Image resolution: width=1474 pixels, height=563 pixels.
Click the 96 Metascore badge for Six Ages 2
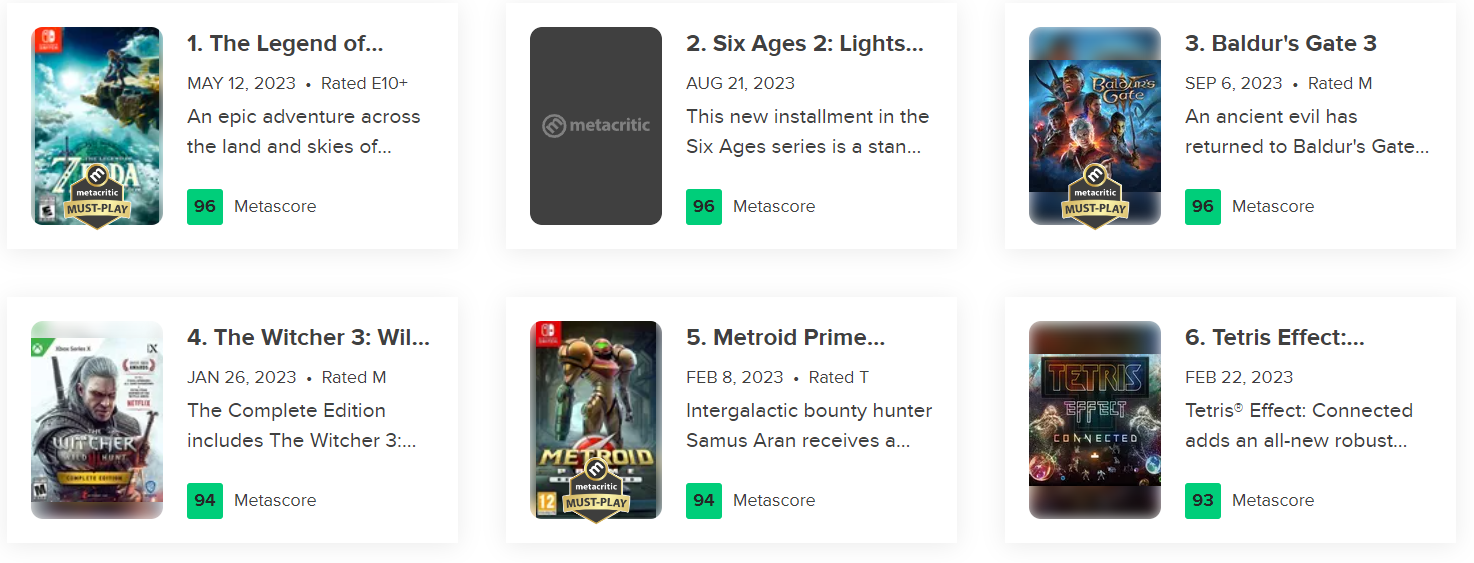coord(704,206)
